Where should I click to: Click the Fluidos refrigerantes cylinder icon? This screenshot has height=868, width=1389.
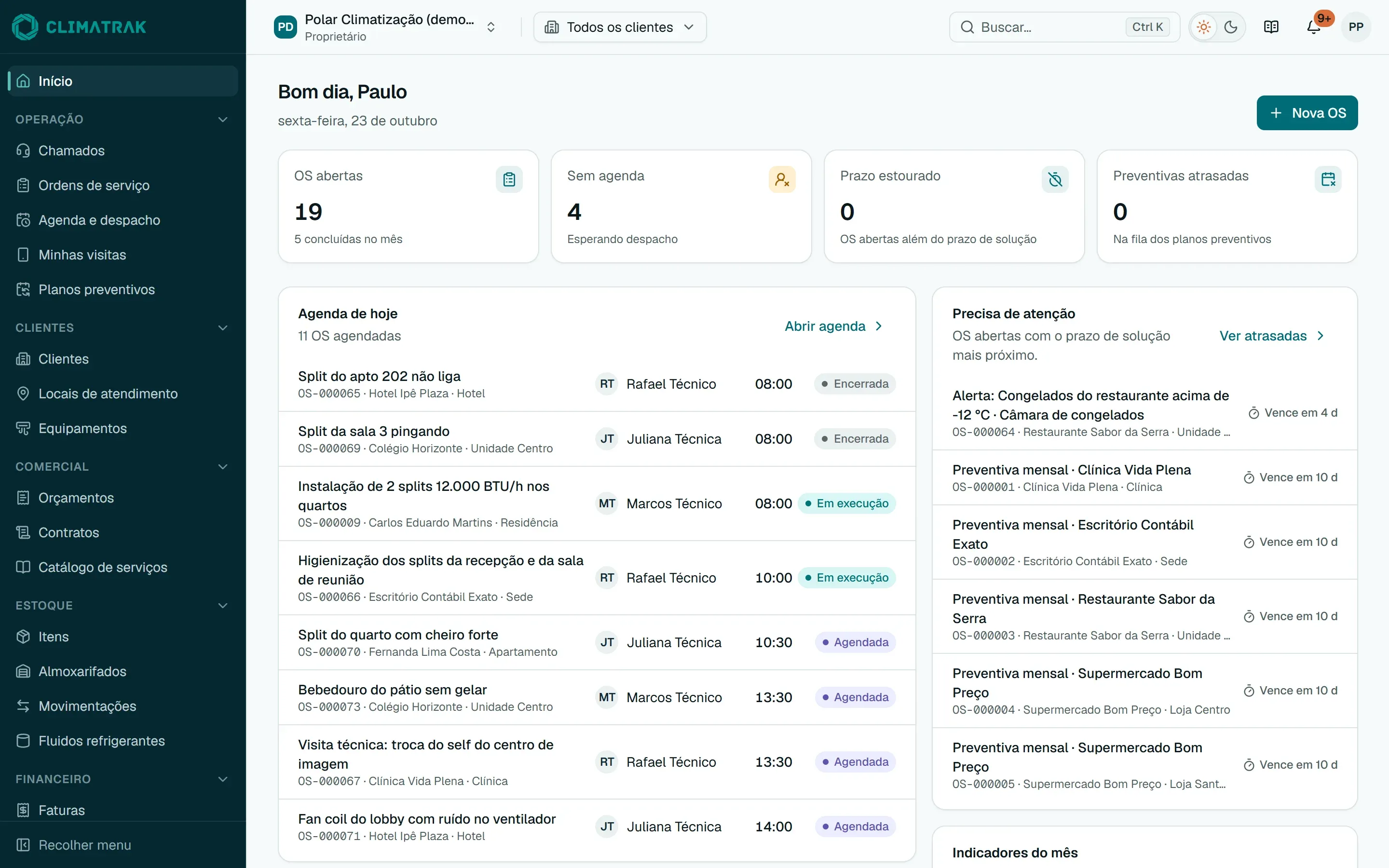(x=23, y=741)
